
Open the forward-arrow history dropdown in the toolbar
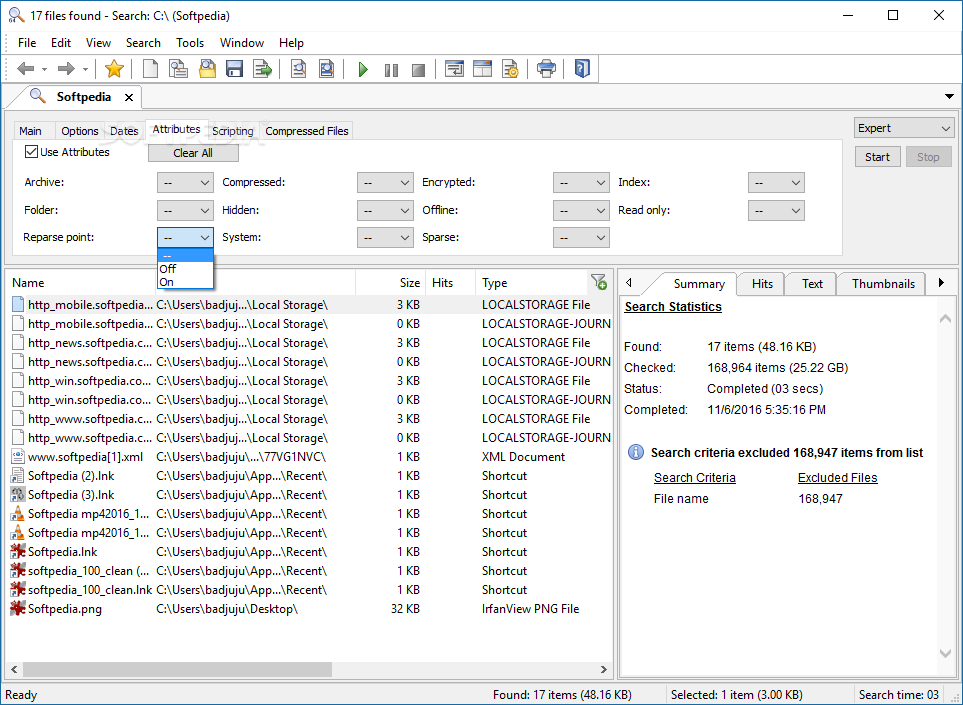point(85,69)
